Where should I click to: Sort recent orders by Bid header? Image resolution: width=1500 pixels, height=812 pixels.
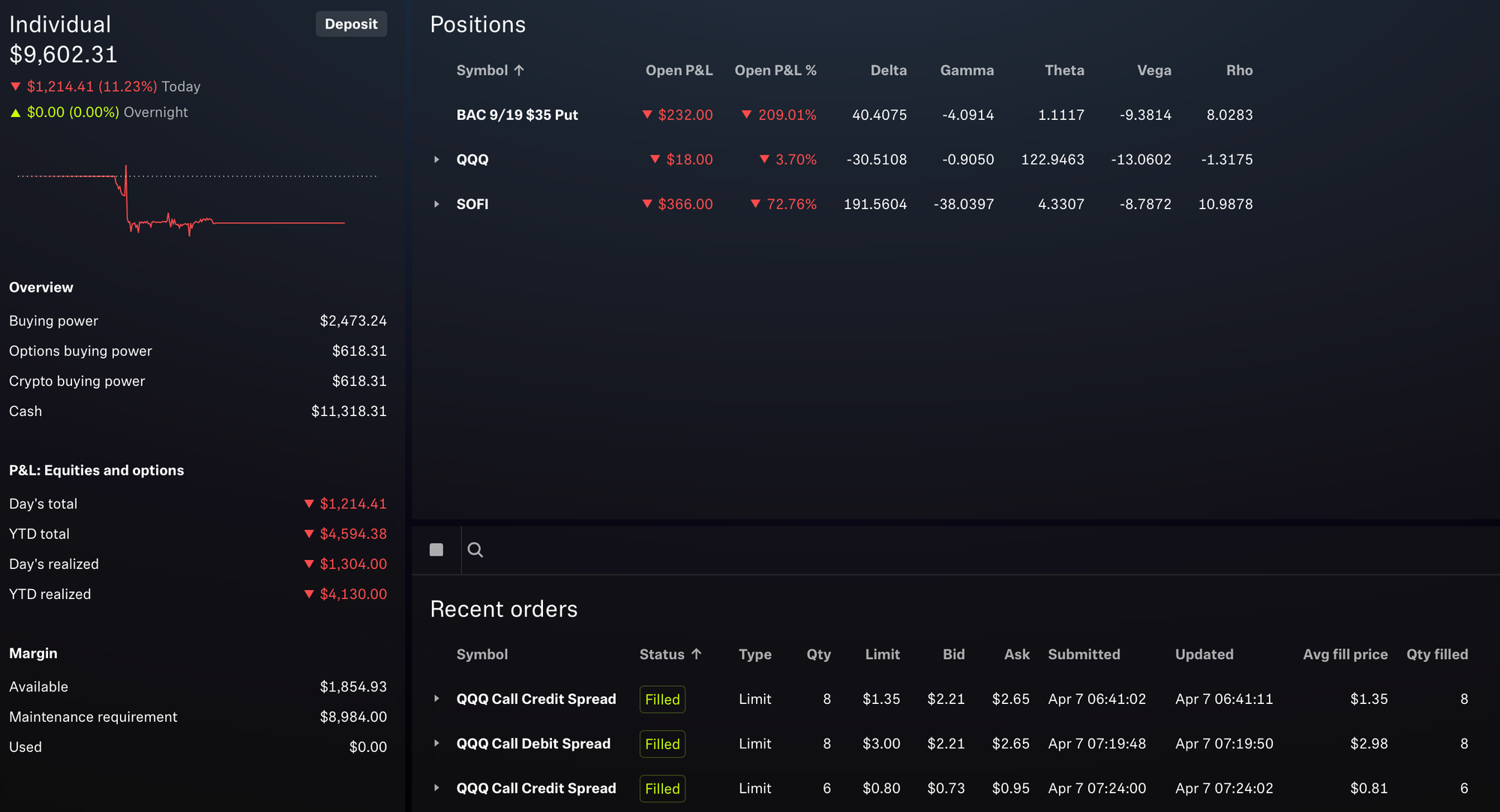[x=953, y=655]
